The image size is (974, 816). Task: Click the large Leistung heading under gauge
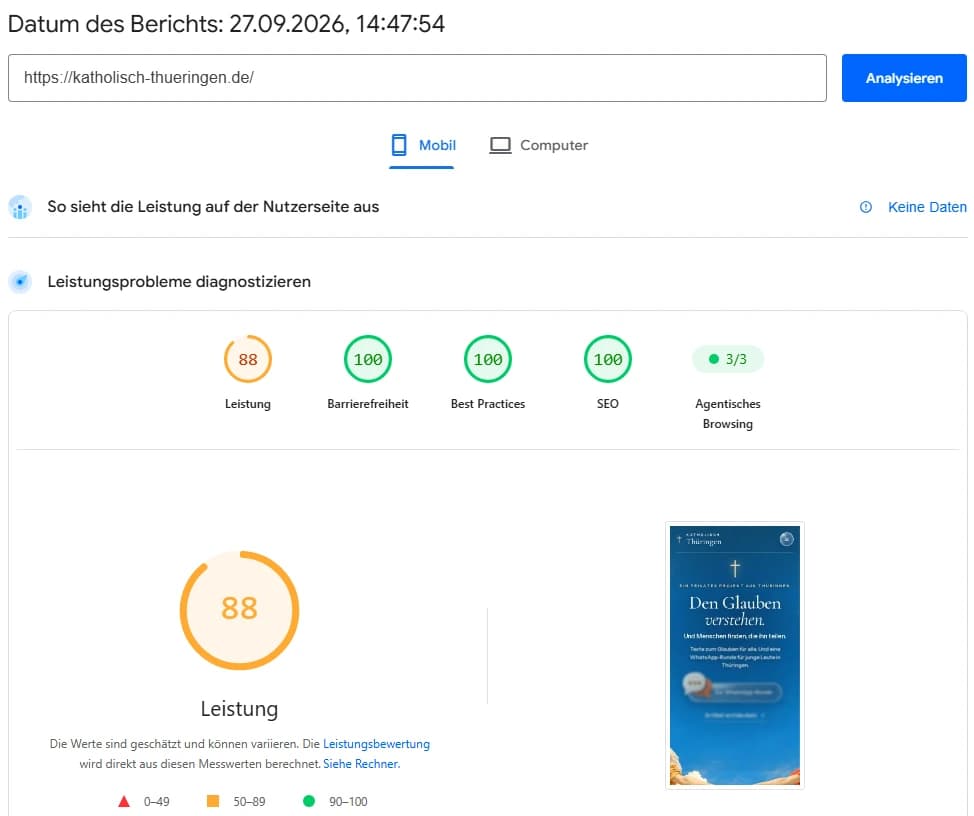click(239, 709)
